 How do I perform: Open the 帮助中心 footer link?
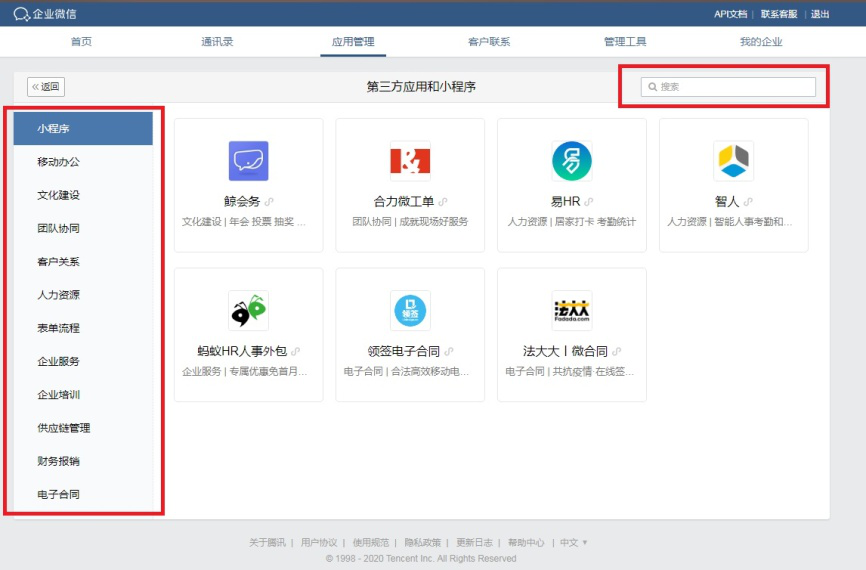[526, 543]
